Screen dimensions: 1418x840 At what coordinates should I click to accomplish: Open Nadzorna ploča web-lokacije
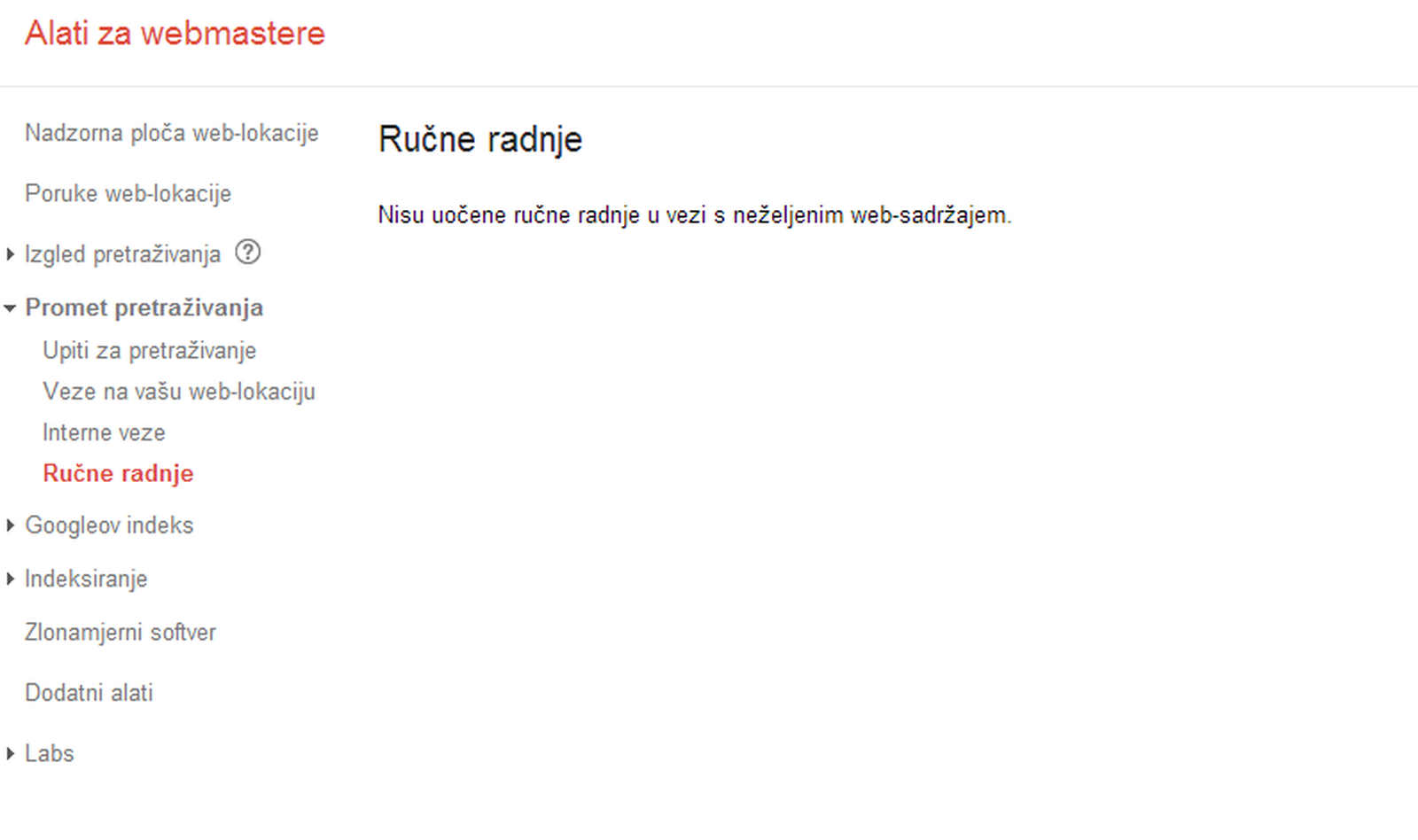tap(172, 133)
